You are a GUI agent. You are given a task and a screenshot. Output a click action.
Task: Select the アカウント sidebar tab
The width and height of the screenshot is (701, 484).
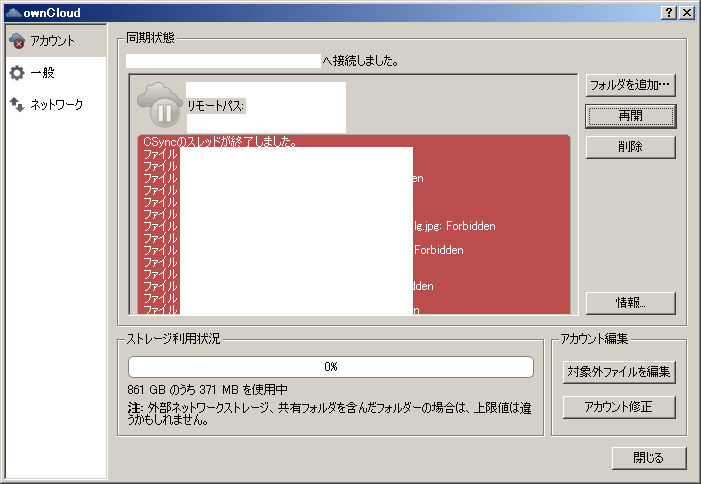pyautogui.click(x=56, y=41)
